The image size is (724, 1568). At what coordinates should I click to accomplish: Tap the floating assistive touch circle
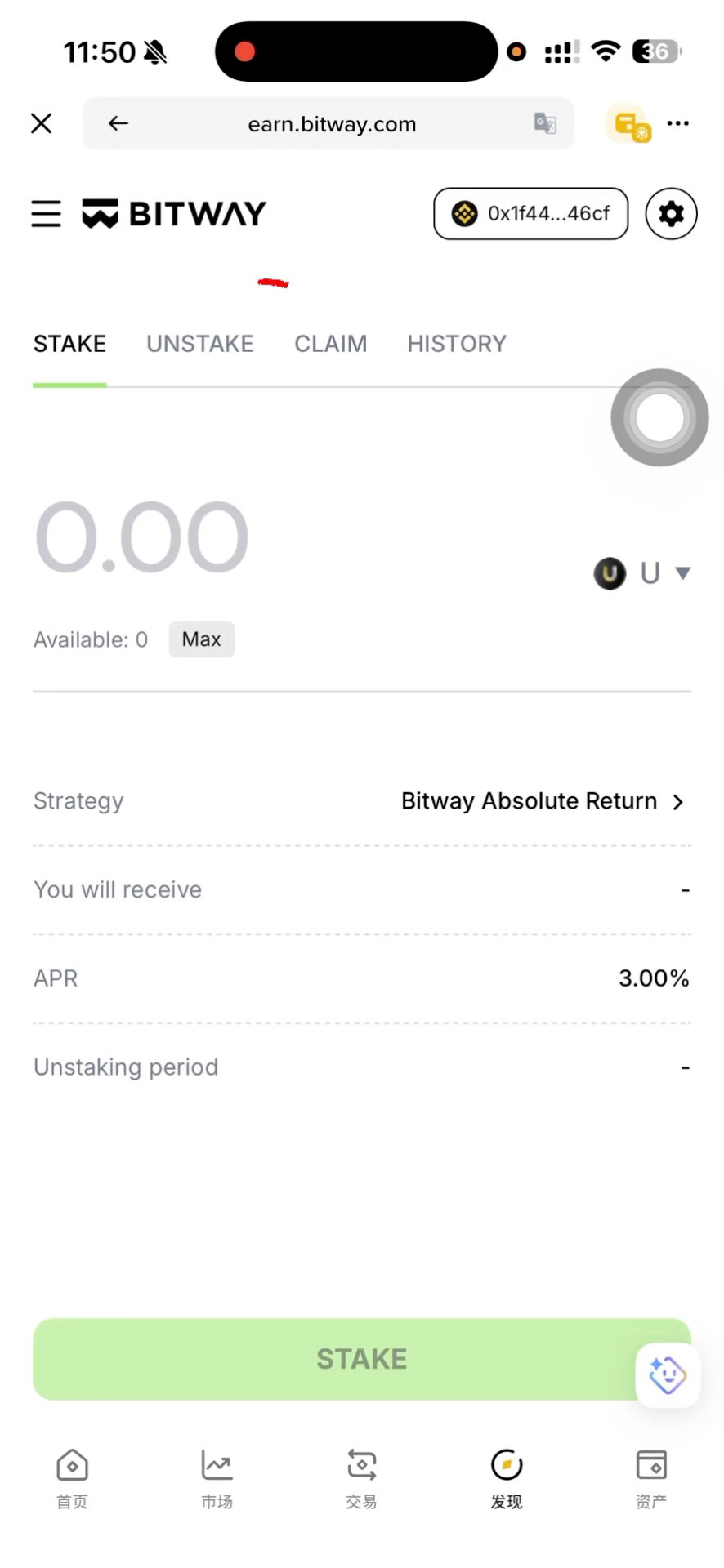click(x=659, y=417)
